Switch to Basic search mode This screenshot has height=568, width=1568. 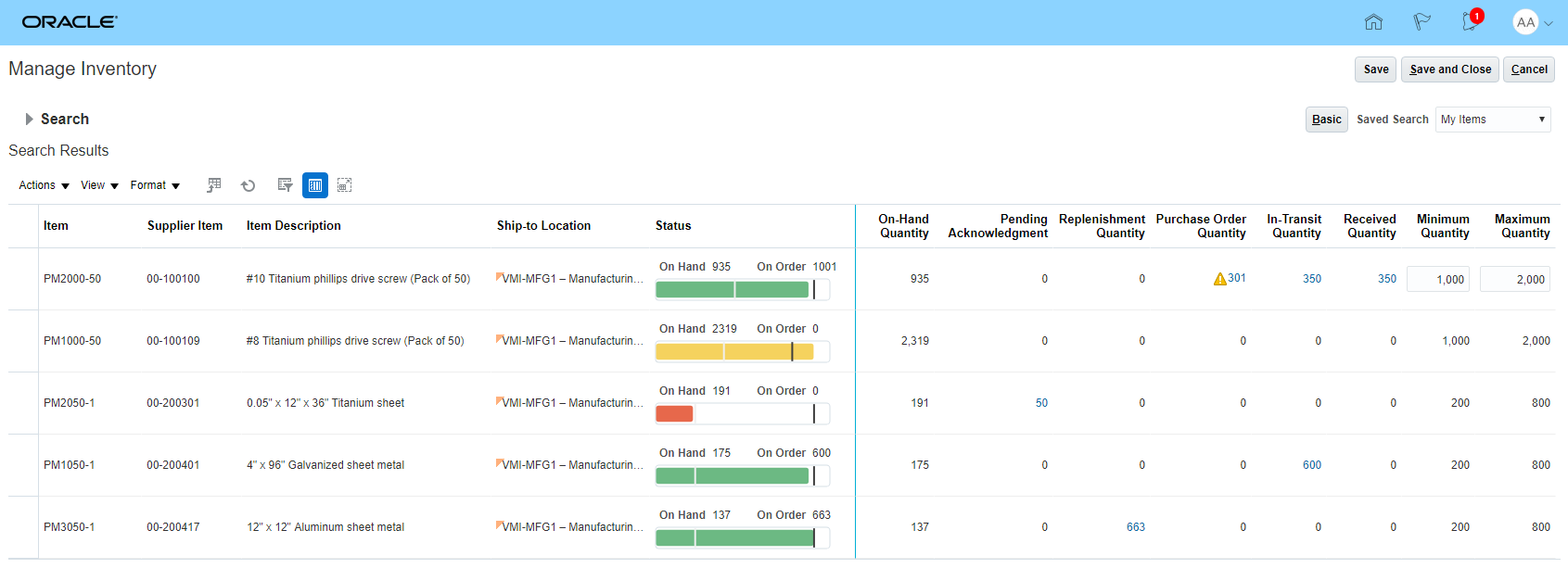(x=1326, y=120)
